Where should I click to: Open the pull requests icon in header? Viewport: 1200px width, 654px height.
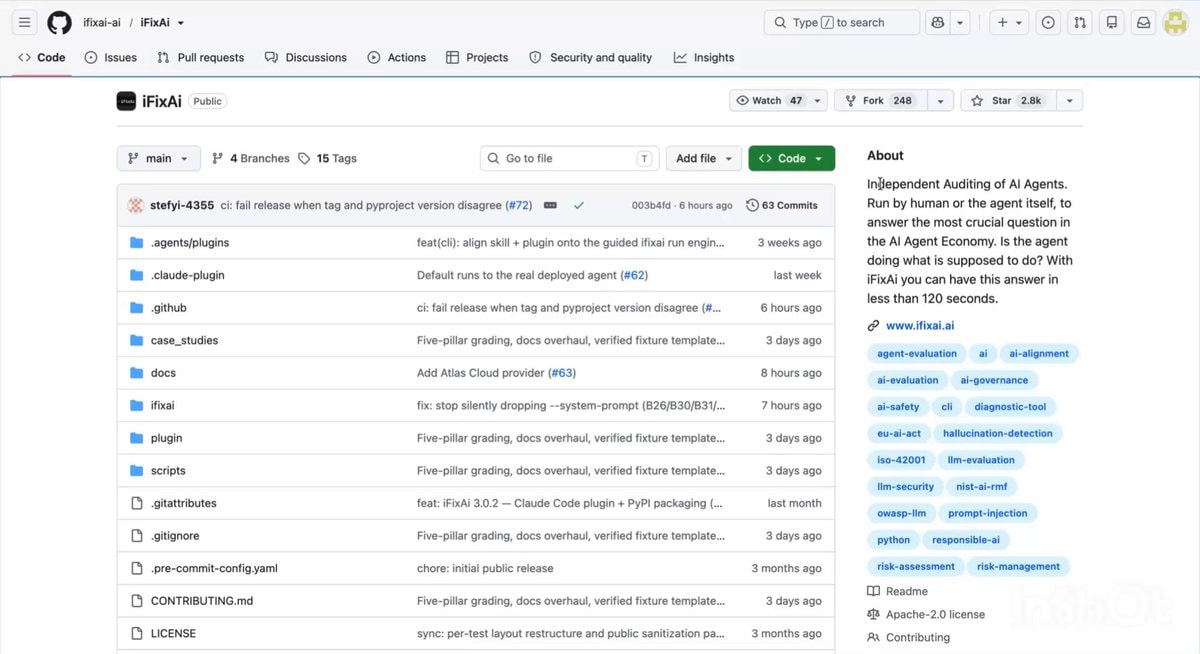point(1080,23)
